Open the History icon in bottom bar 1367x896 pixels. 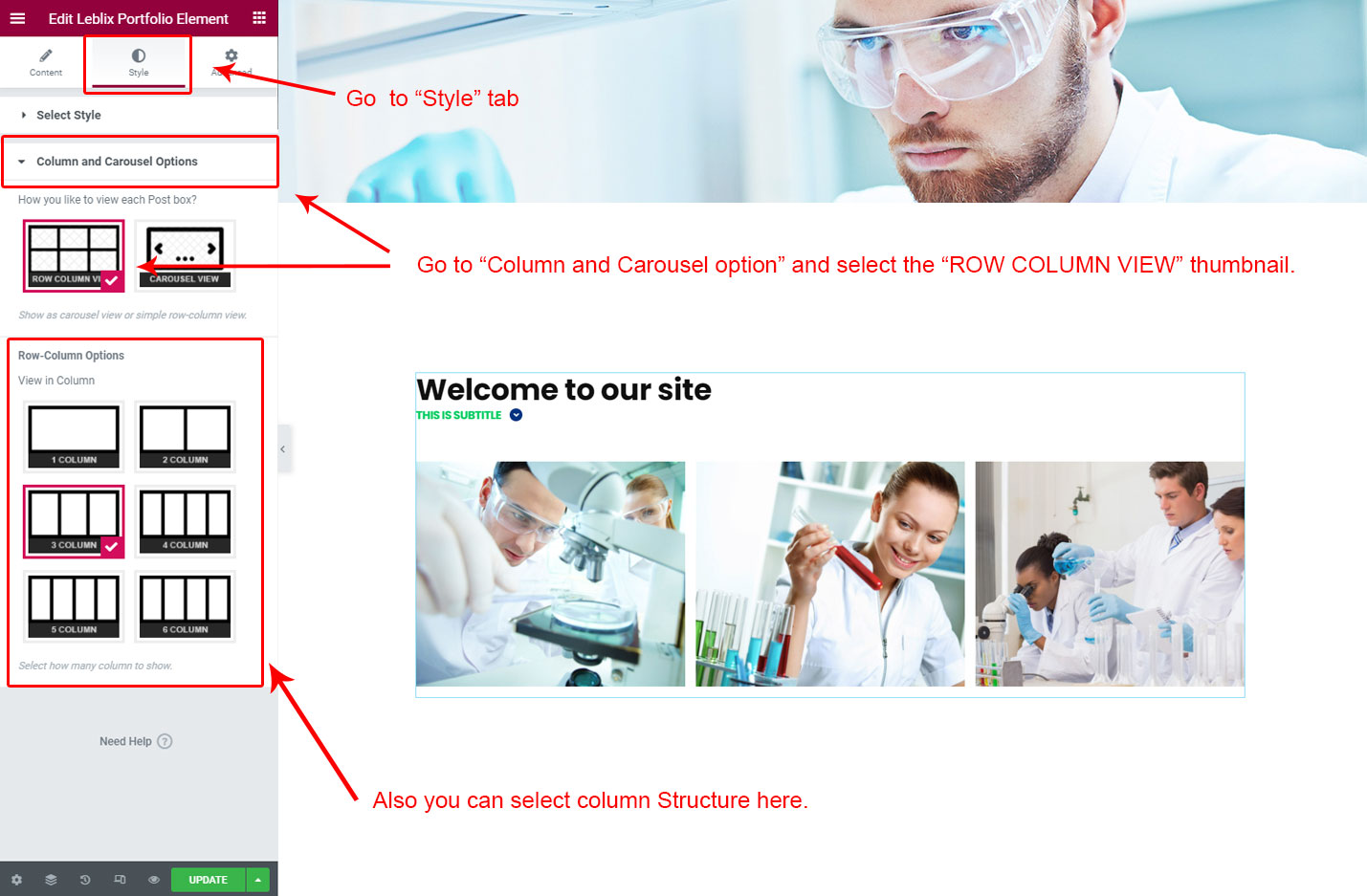coord(85,880)
